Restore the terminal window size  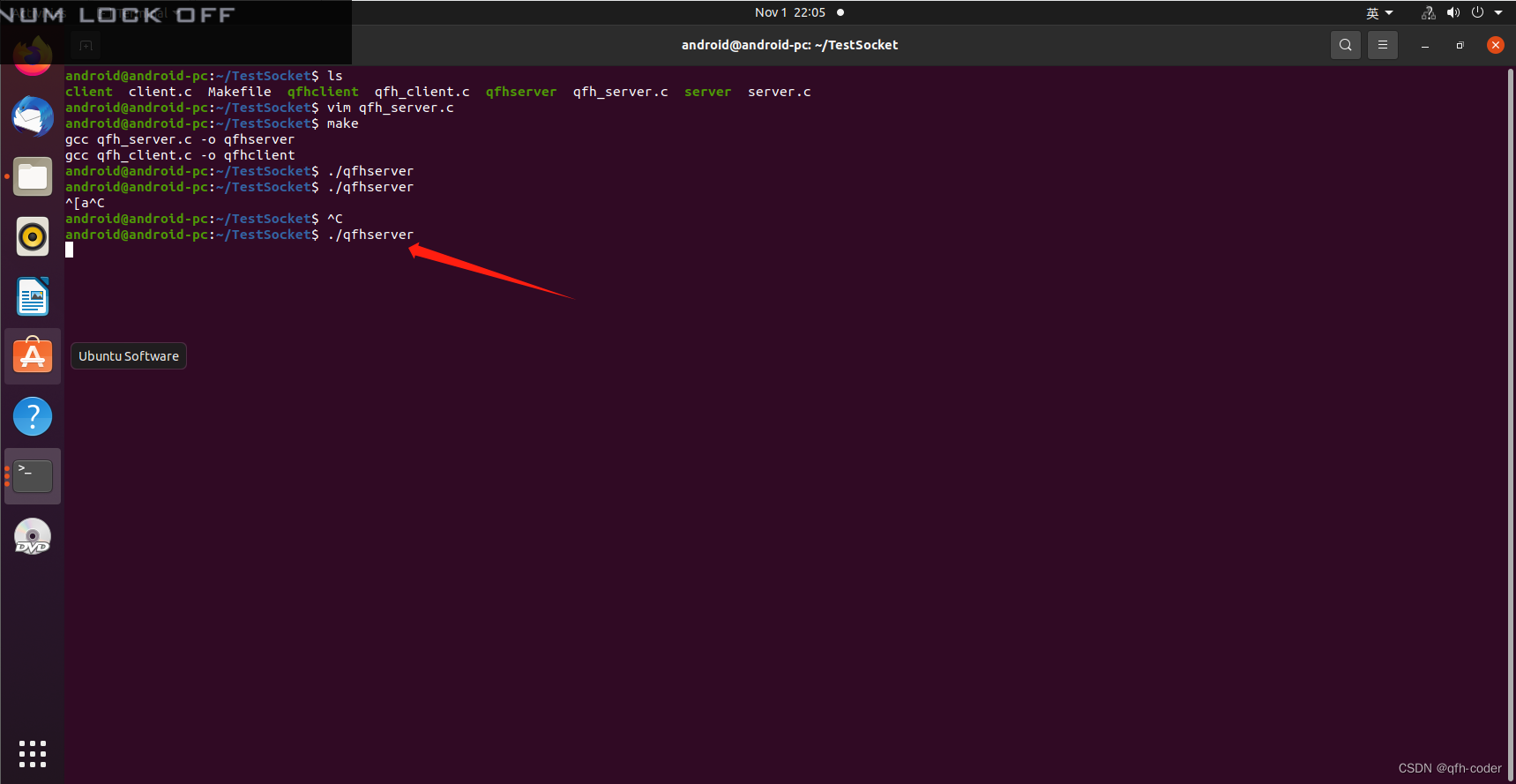[1460, 45]
